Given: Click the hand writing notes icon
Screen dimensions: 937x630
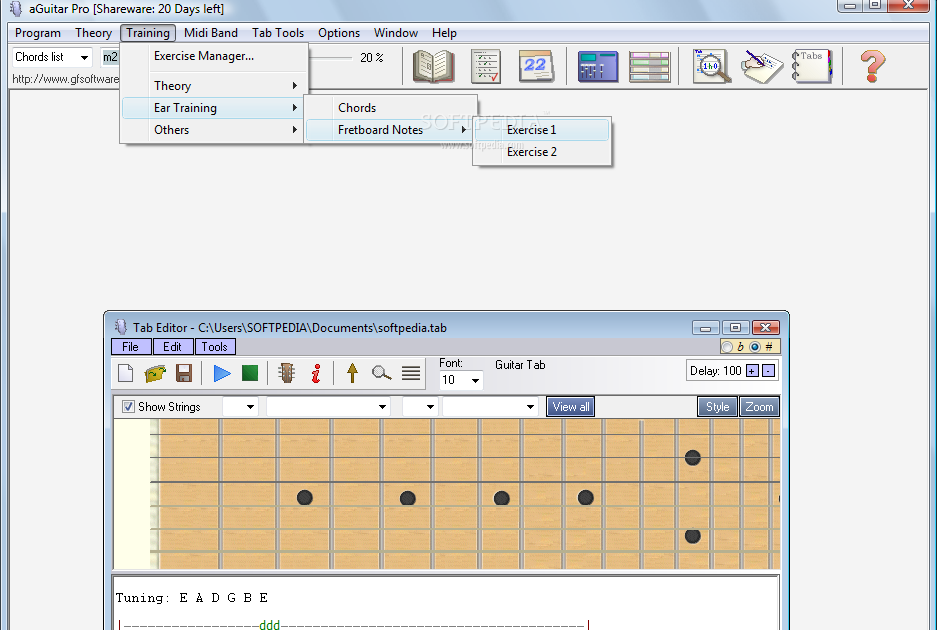Looking at the screenshot, I should pos(762,66).
